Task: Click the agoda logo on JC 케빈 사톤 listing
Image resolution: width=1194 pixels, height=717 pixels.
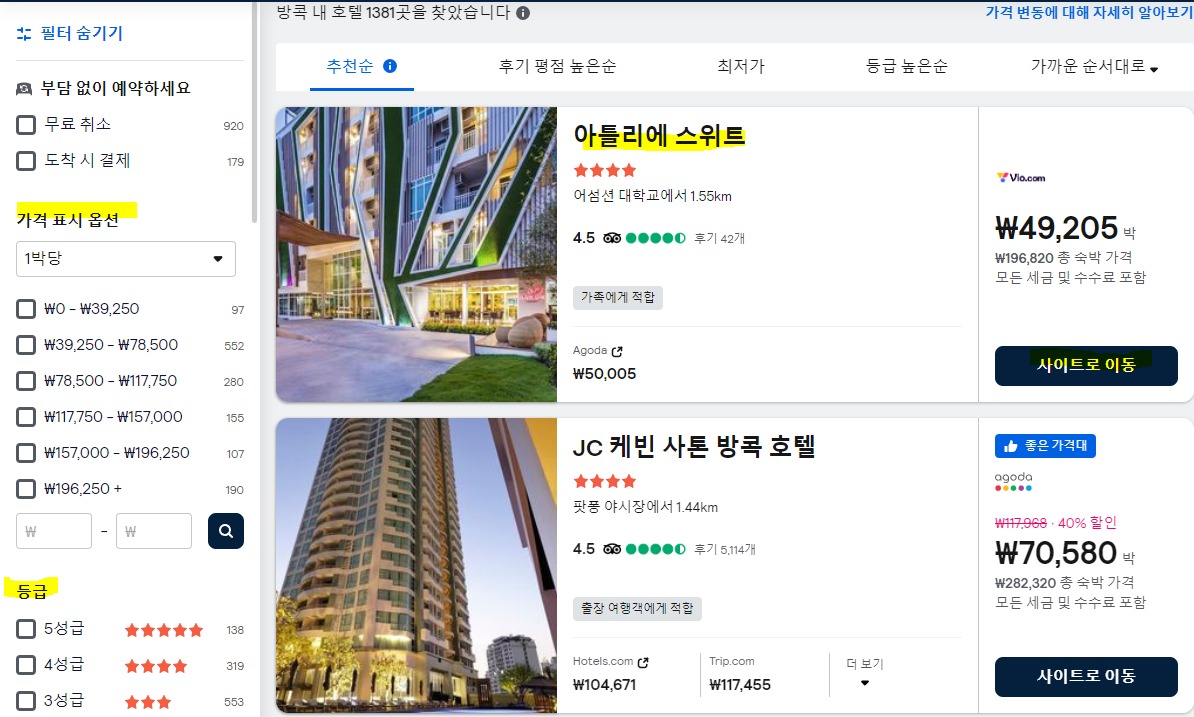Action: [x=1013, y=481]
